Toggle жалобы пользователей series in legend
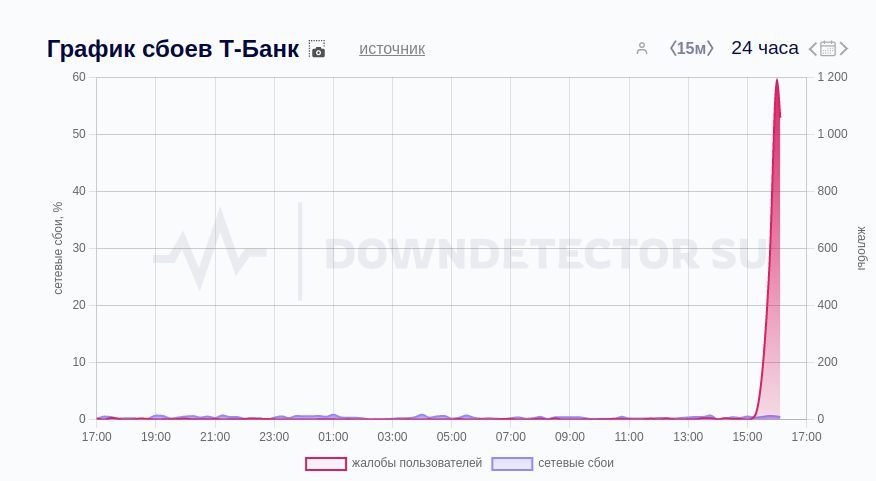The width and height of the screenshot is (876, 481). coord(417,463)
